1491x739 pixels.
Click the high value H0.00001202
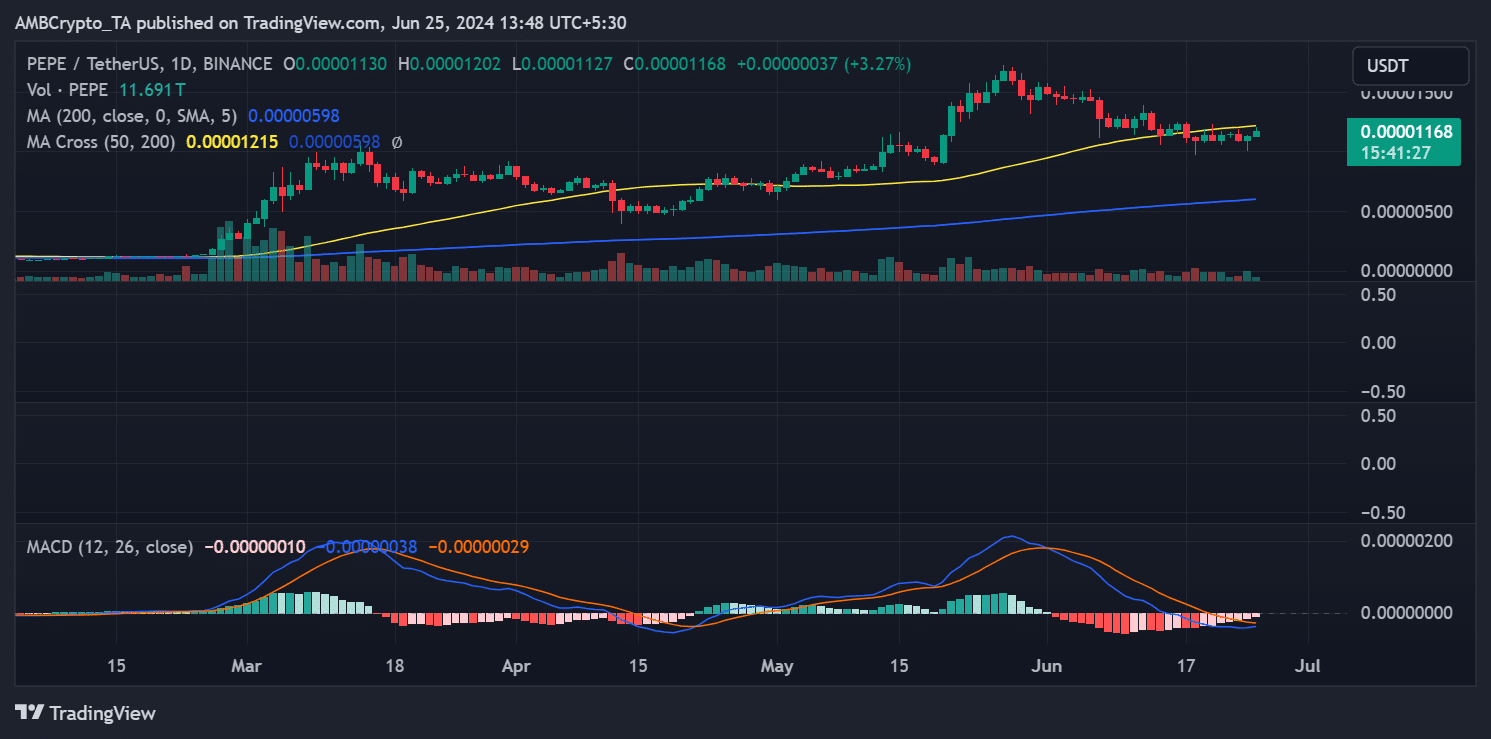click(450, 64)
